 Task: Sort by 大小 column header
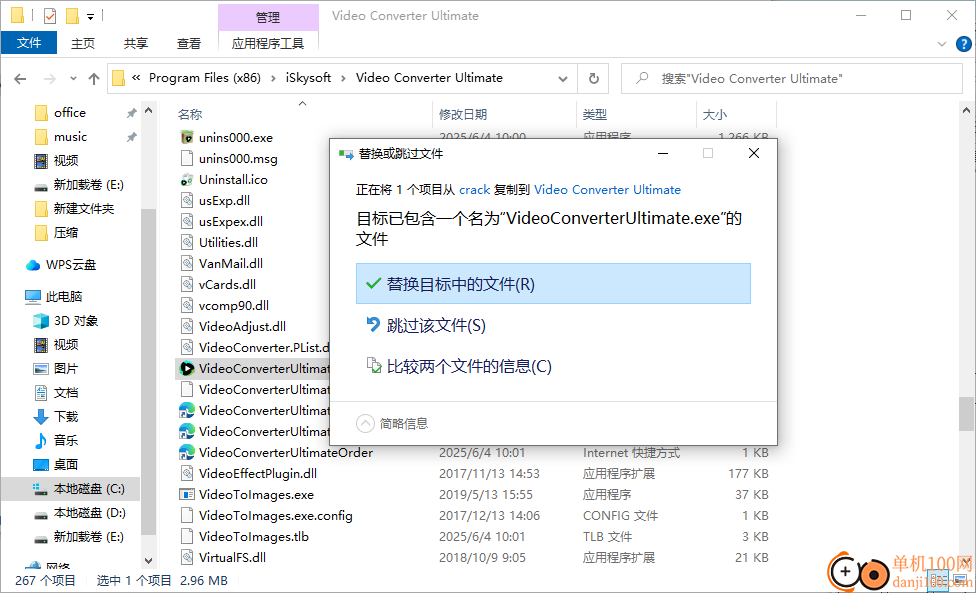click(714, 114)
